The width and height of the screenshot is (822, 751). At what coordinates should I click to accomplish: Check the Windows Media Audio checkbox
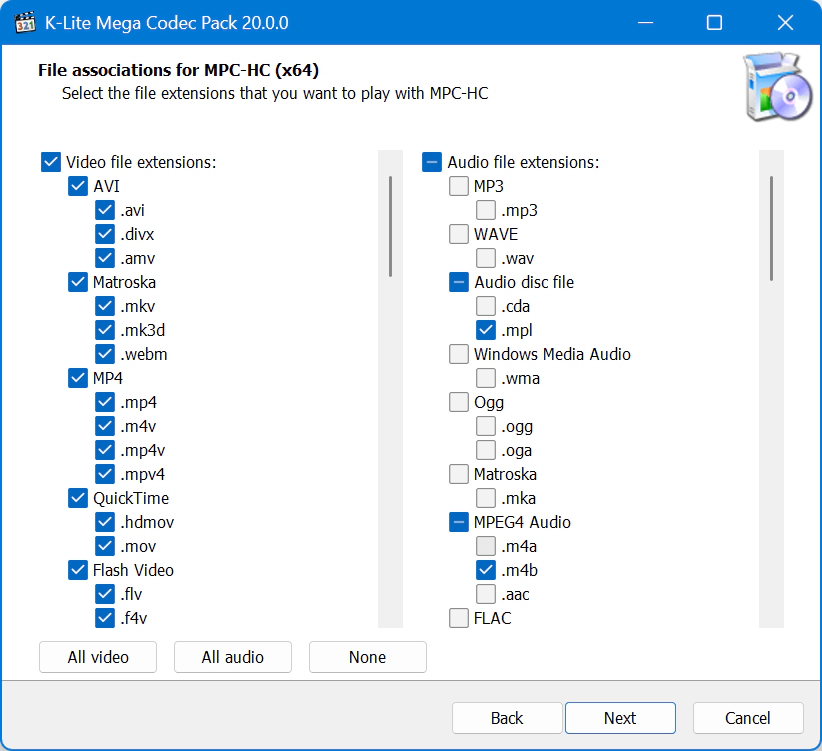pos(459,354)
